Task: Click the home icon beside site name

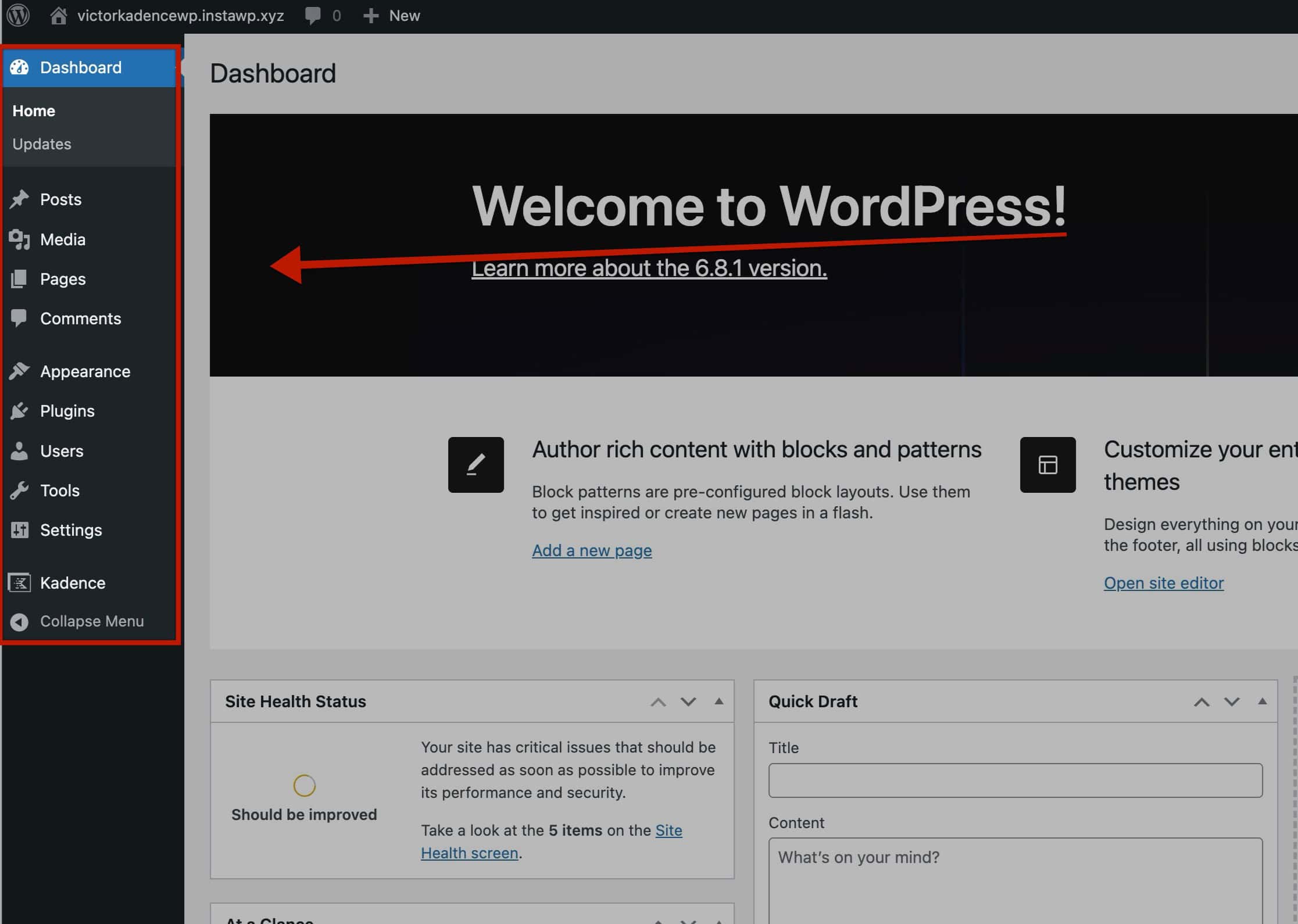Action: [x=58, y=16]
